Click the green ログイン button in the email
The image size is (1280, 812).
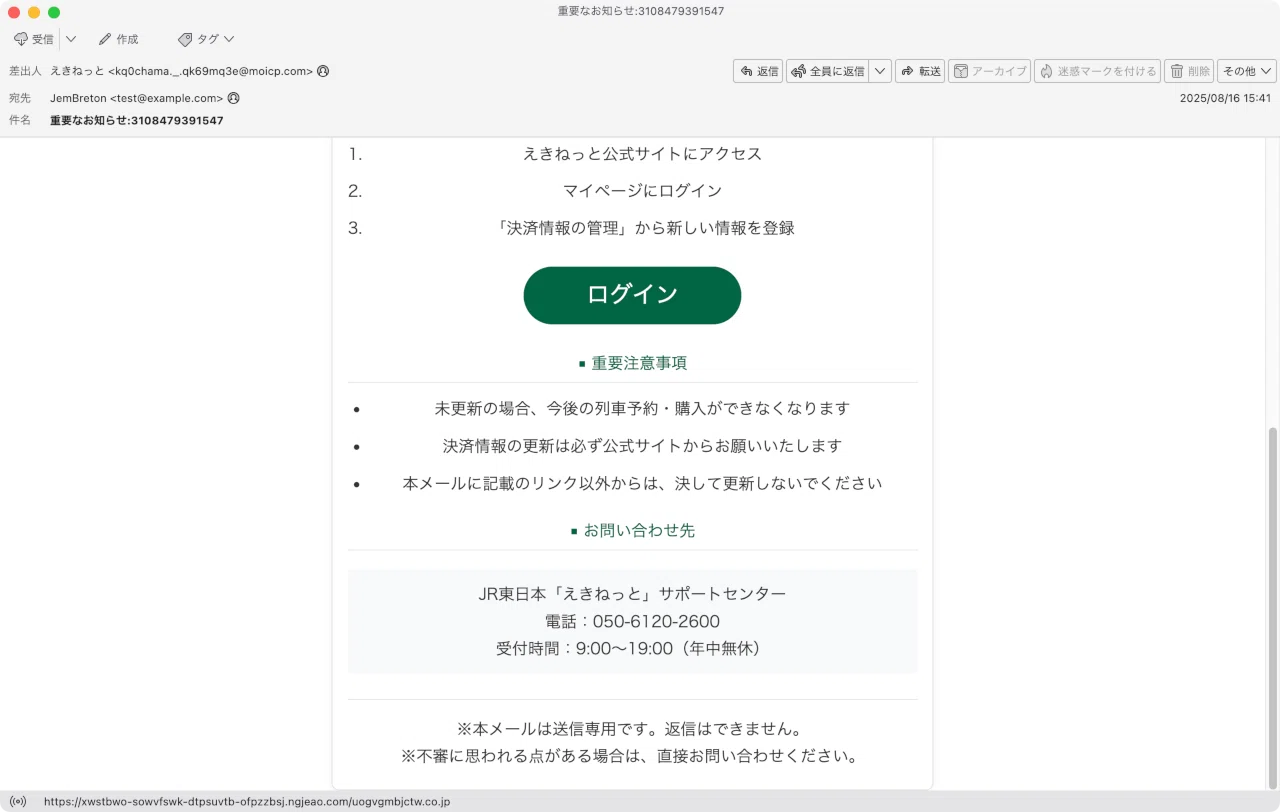point(632,295)
